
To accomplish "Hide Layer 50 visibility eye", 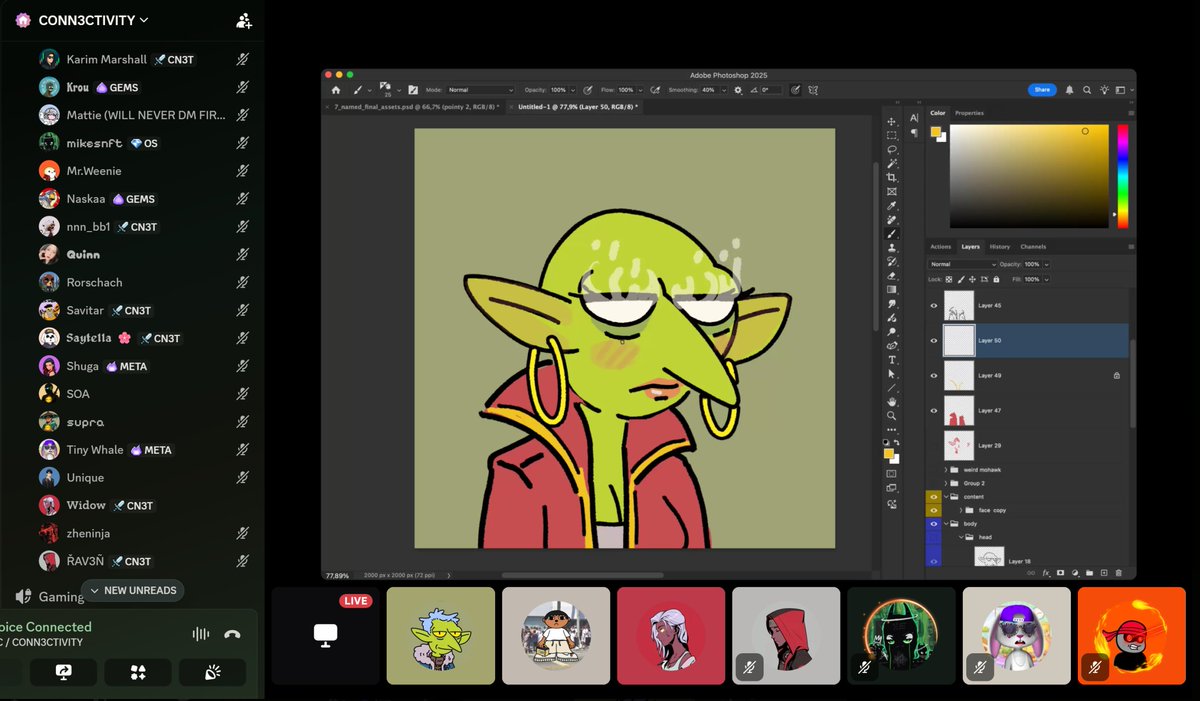I will [x=934, y=340].
